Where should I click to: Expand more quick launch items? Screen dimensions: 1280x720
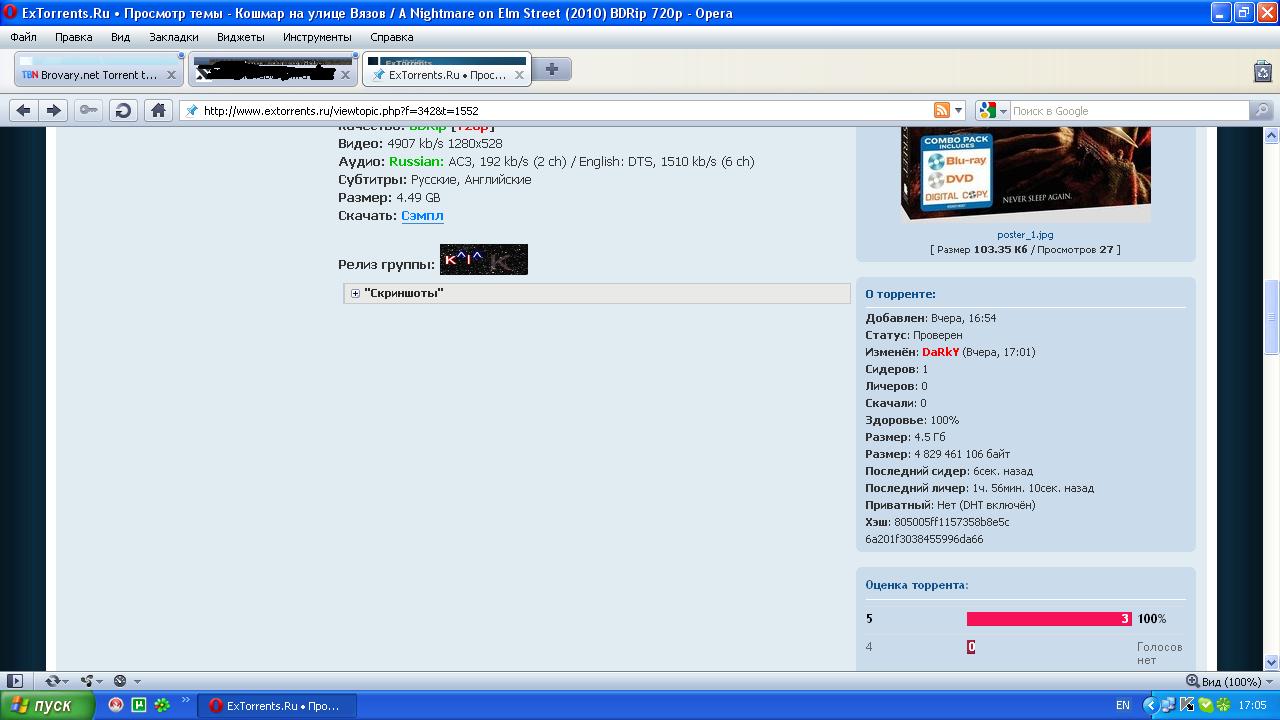[184, 701]
